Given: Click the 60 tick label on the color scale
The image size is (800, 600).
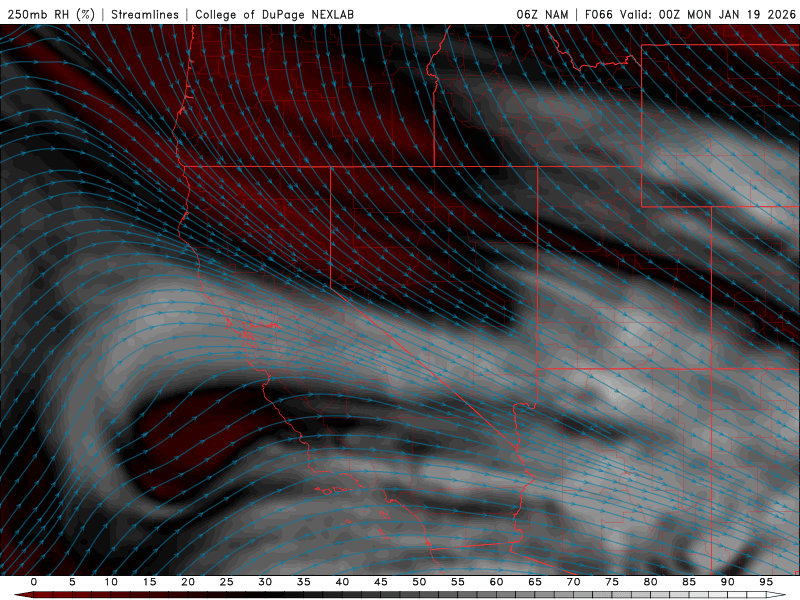Looking at the screenshot, I should pyautogui.click(x=496, y=582).
